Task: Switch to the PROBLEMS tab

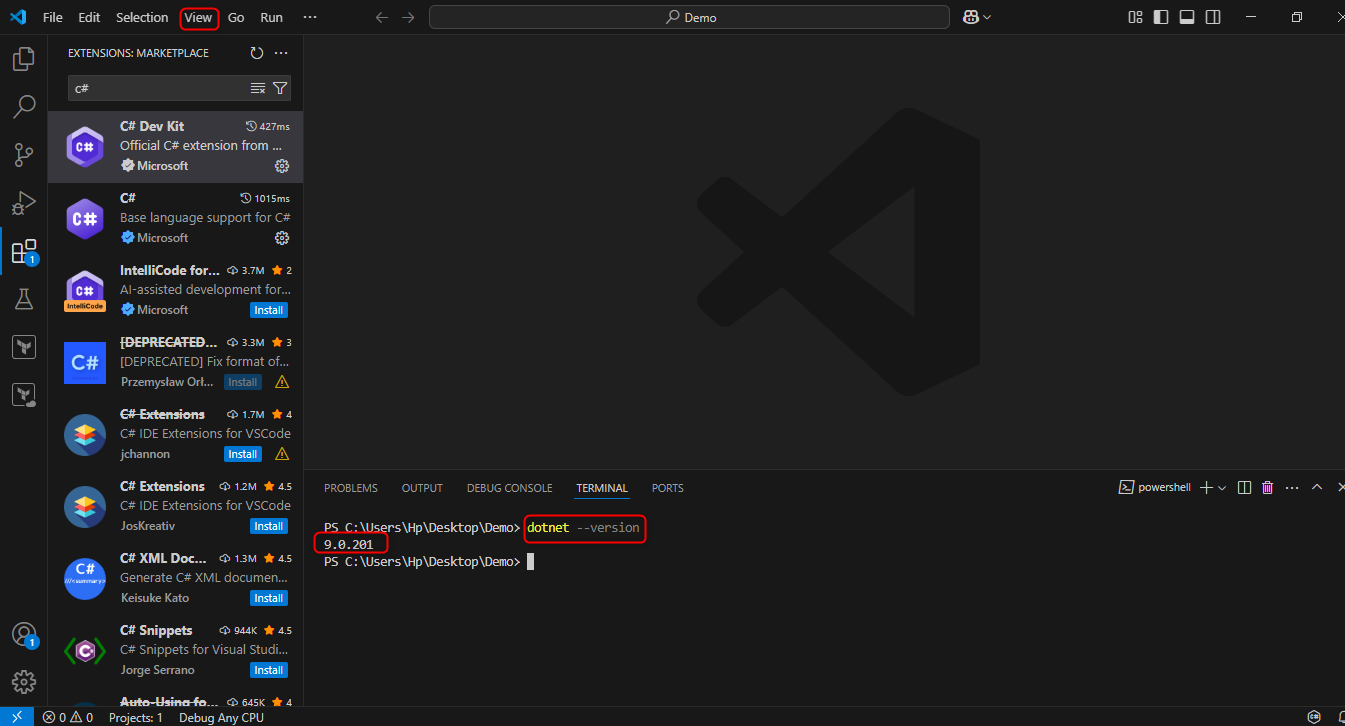Action: [351, 488]
